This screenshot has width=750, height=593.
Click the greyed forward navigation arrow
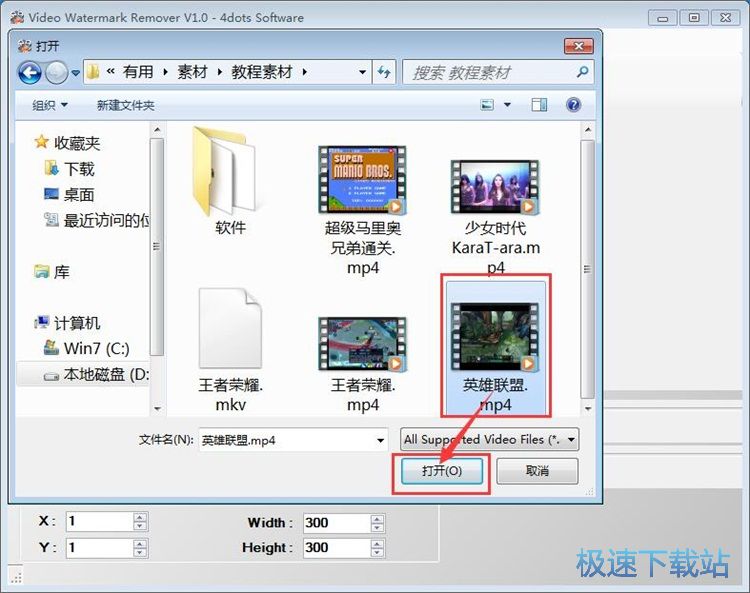[x=56, y=73]
